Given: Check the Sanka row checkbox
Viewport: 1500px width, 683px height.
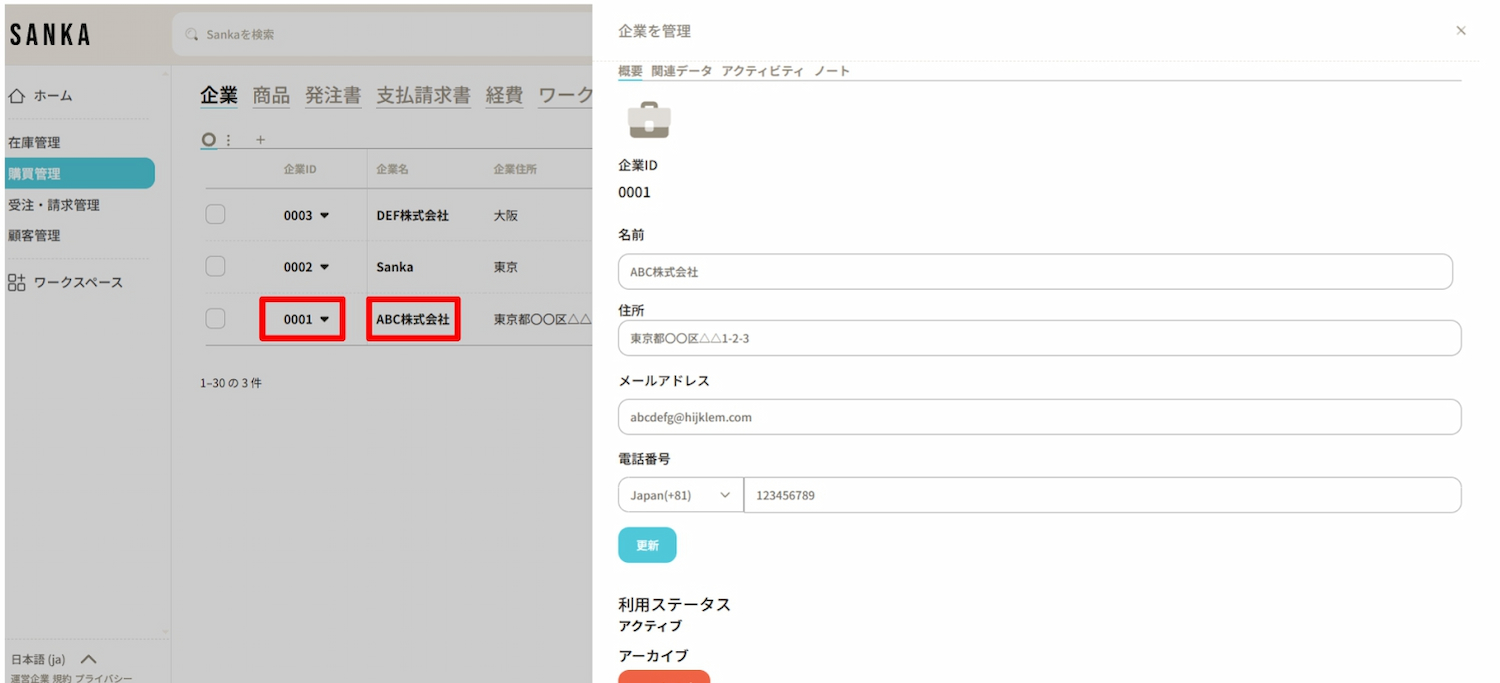Looking at the screenshot, I should coord(215,267).
